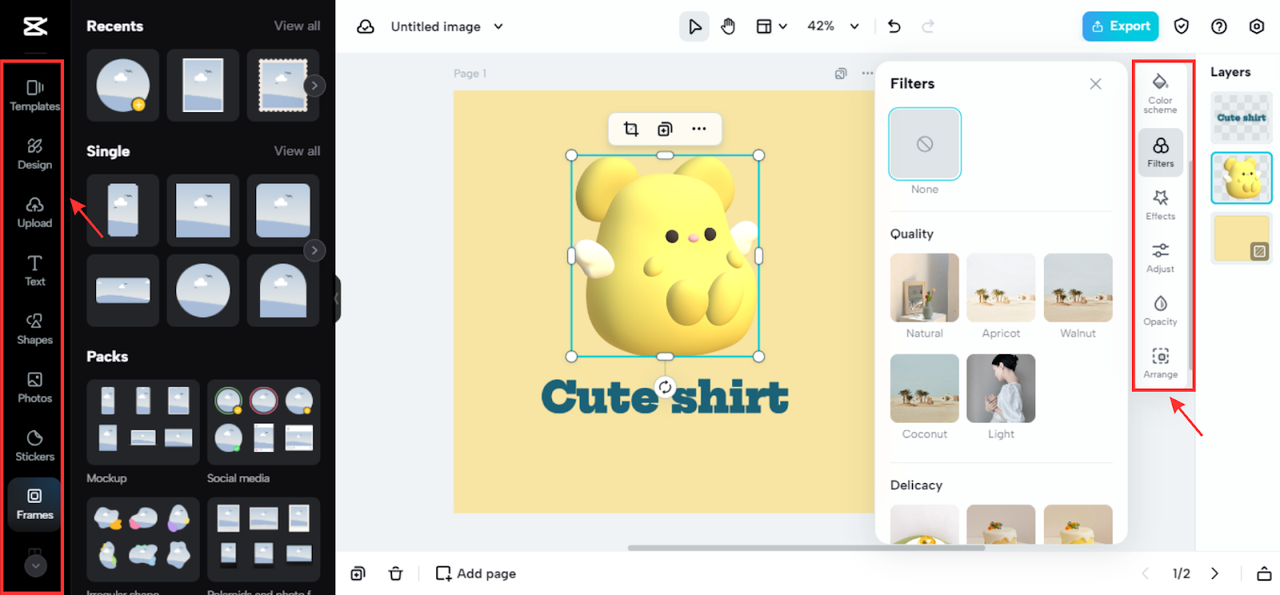Viewport: 1280px width, 595px height.
Task: Open the Templates sidebar panel
Action: coord(35,95)
